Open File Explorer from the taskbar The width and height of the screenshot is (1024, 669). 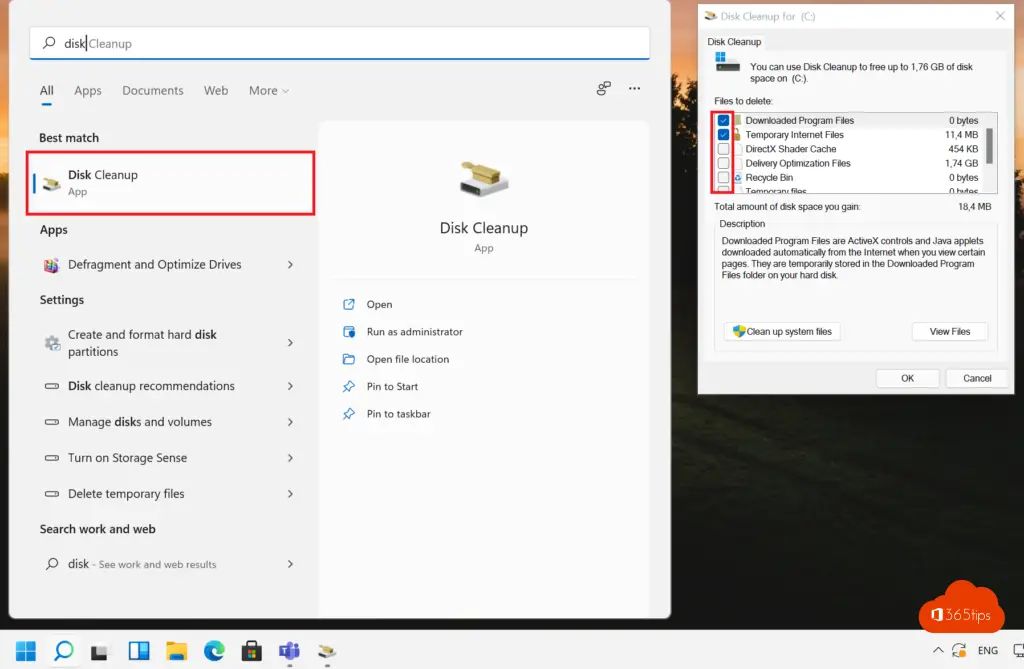pos(176,651)
